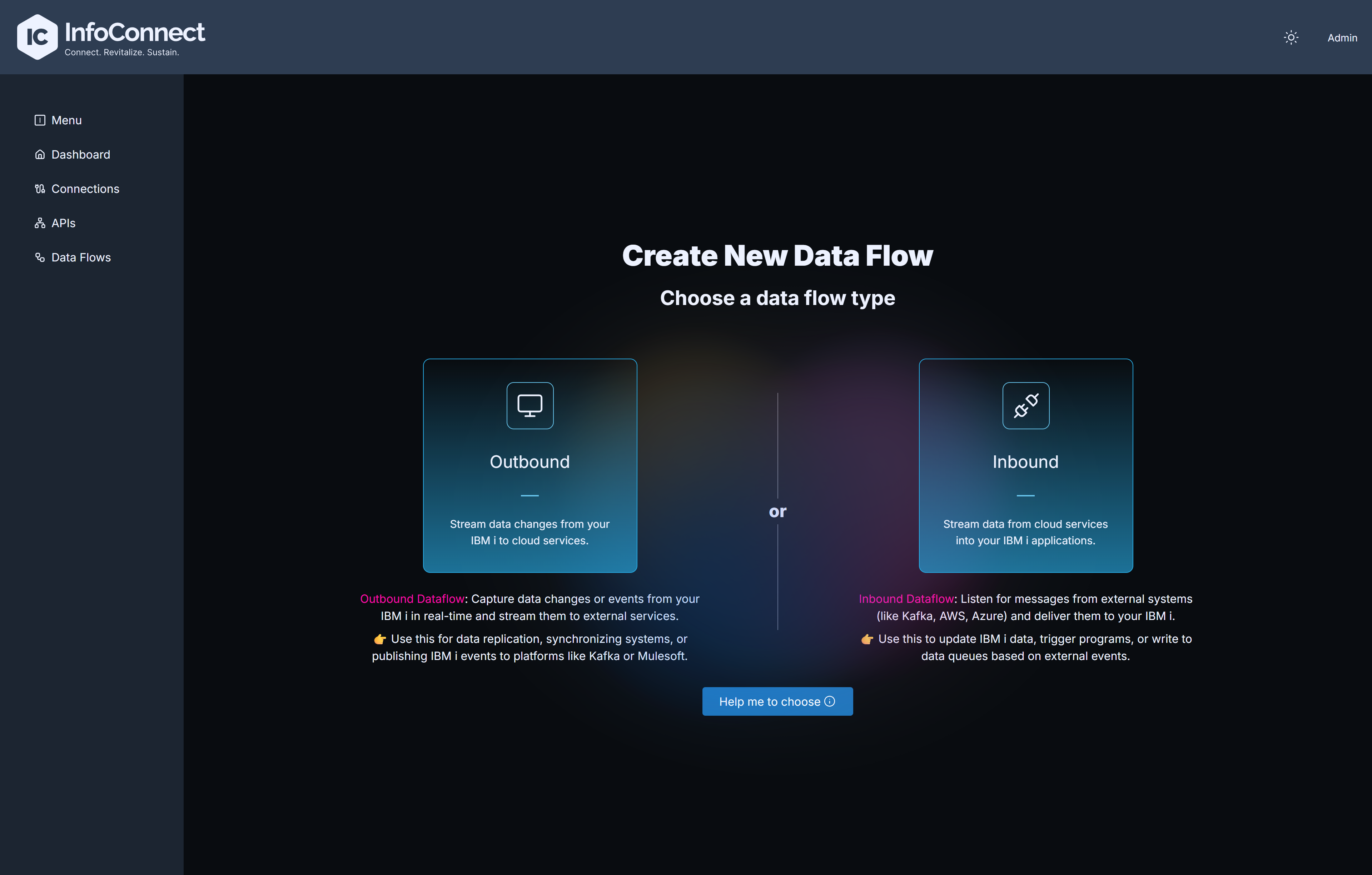Viewport: 1372px width, 875px height.
Task: Choose the Inbound data flow card
Action: tap(1025, 465)
